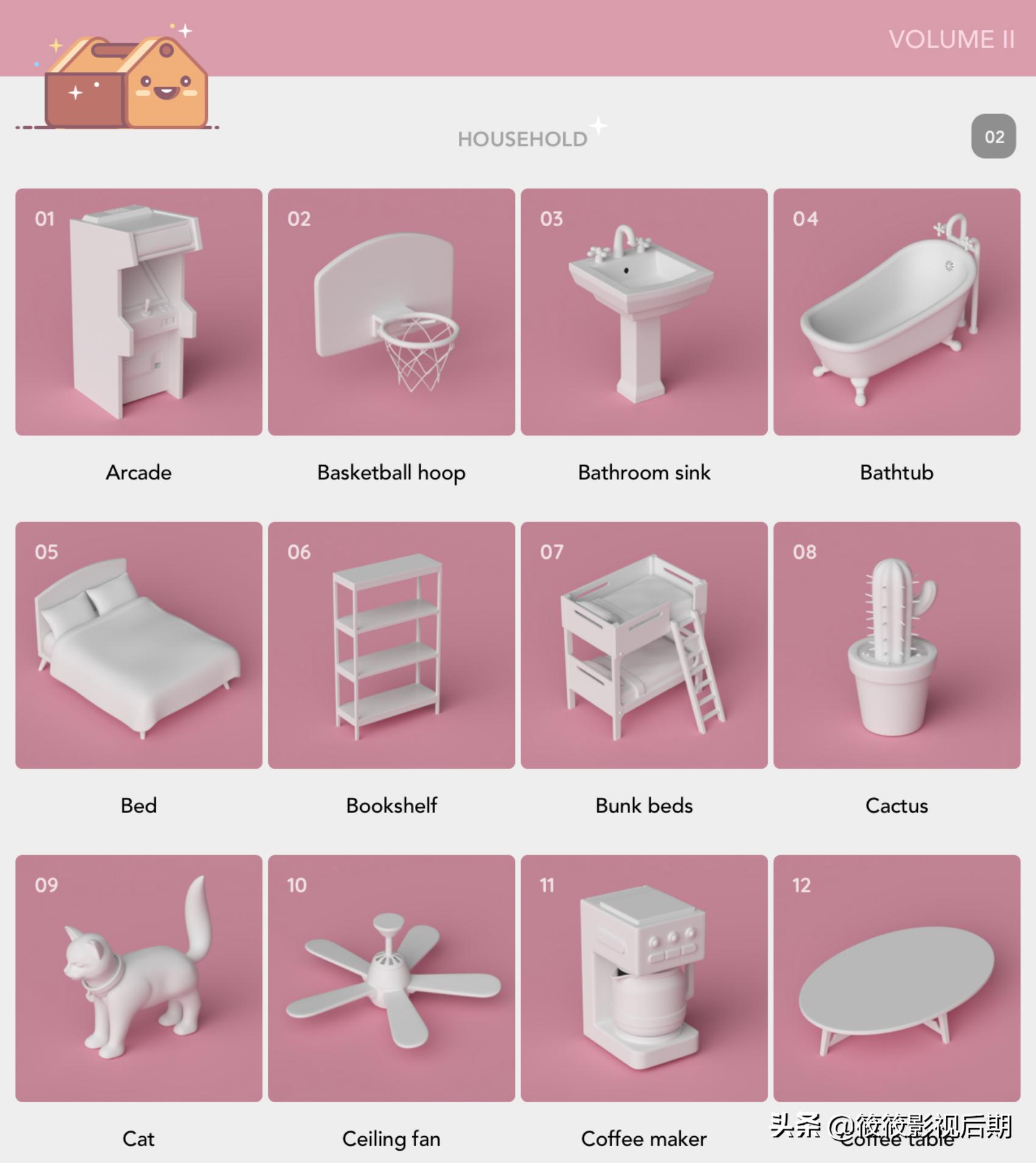
Task: Click the Bunk beds caption text
Action: tap(644, 806)
